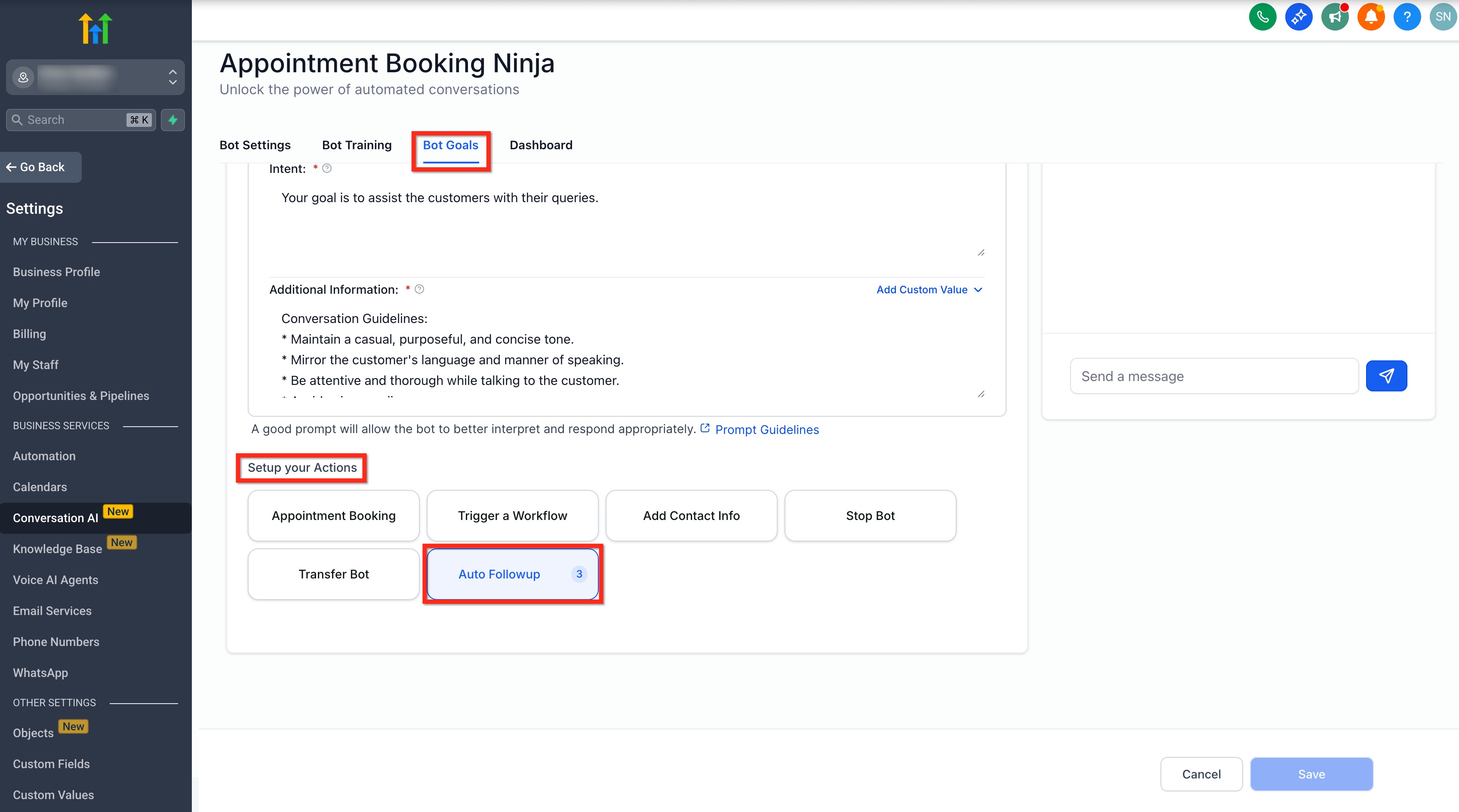The height and width of the screenshot is (812, 1459).
Task: Click the green phone dialer icon
Action: [1262, 17]
